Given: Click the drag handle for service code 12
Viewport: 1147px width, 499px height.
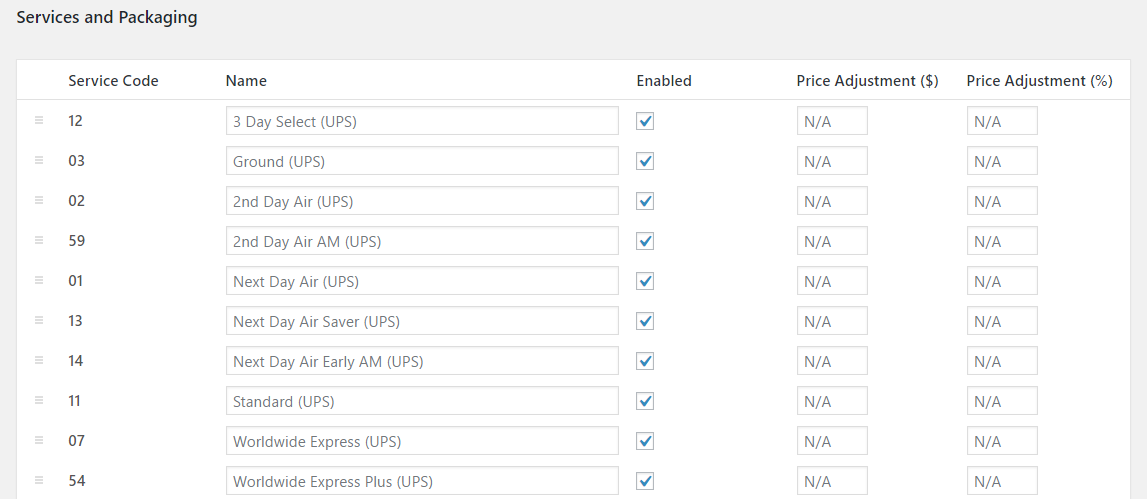Looking at the screenshot, I should coord(40,120).
